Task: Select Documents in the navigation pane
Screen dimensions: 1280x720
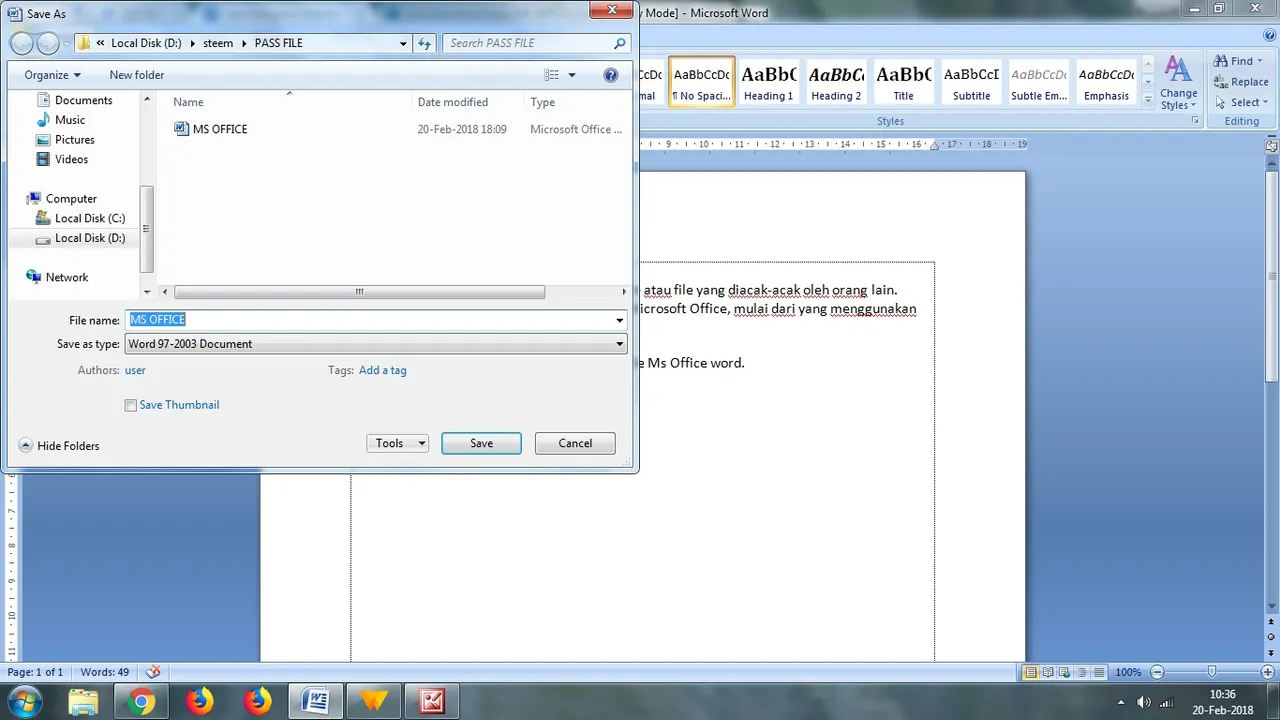Action: [x=83, y=100]
